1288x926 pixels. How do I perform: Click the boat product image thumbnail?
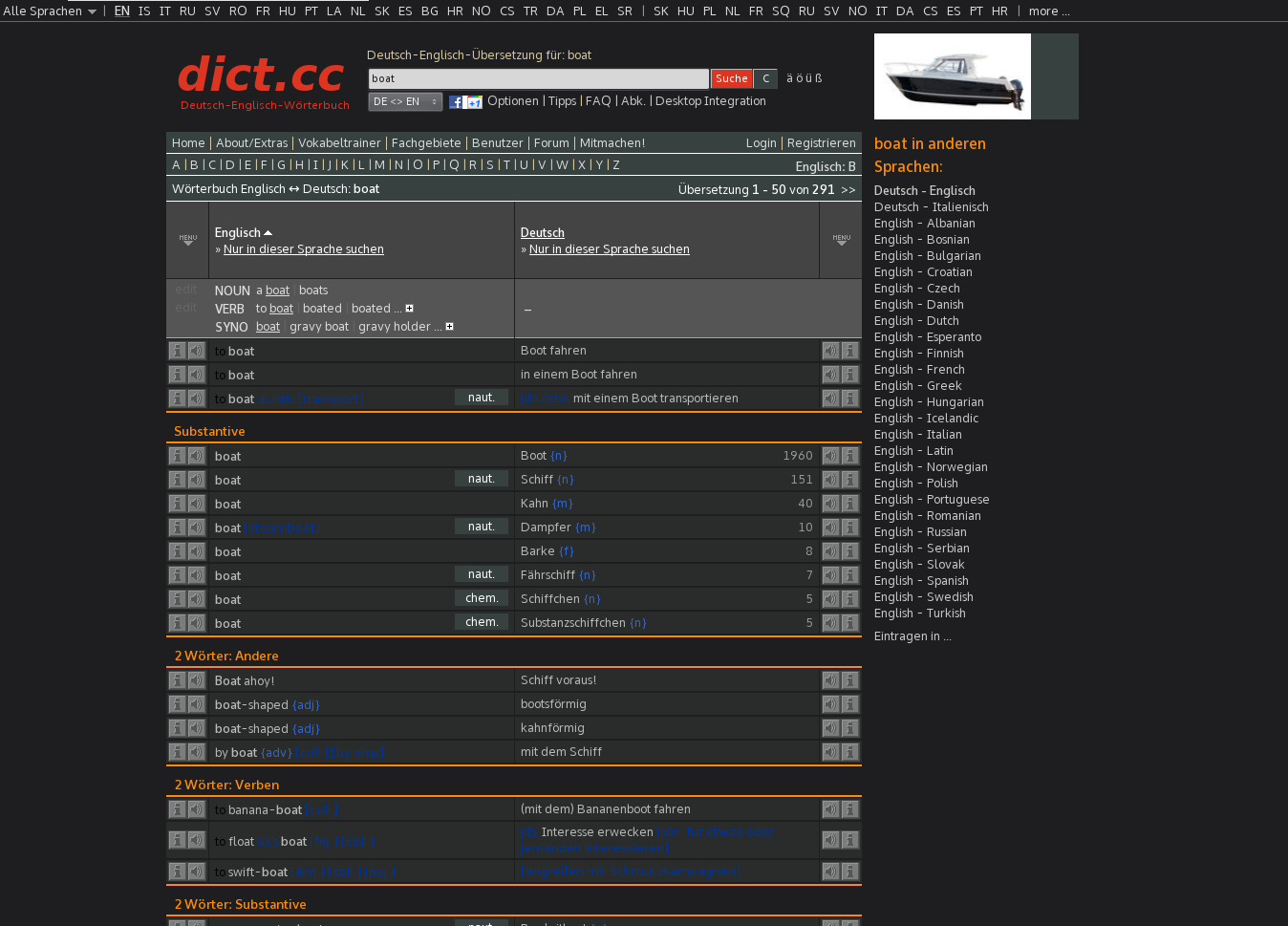(x=952, y=76)
